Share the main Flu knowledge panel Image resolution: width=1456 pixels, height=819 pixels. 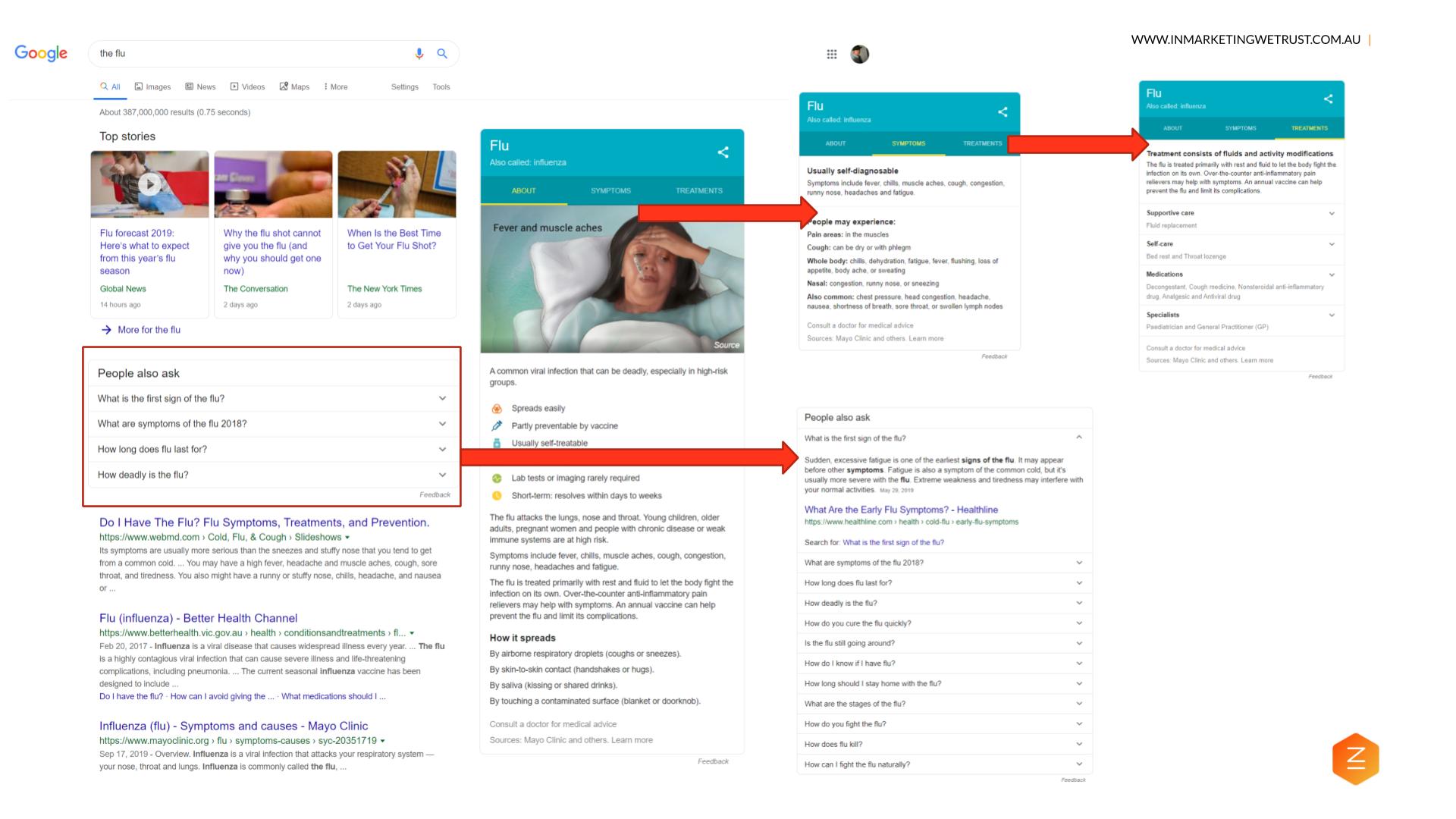point(723,152)
